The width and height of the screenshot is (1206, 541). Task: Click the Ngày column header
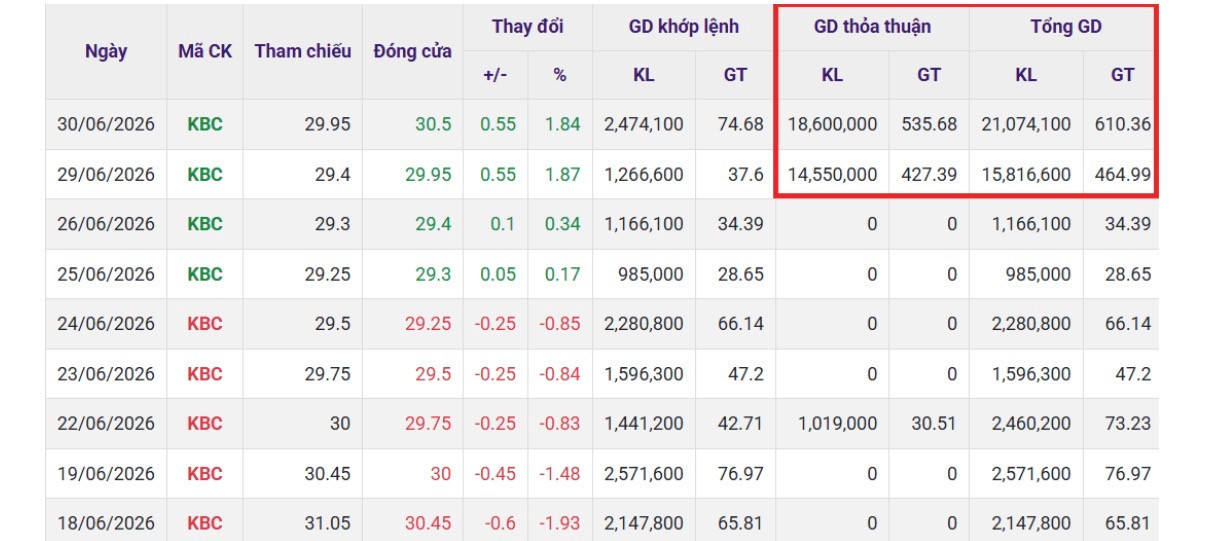[106, 51]
